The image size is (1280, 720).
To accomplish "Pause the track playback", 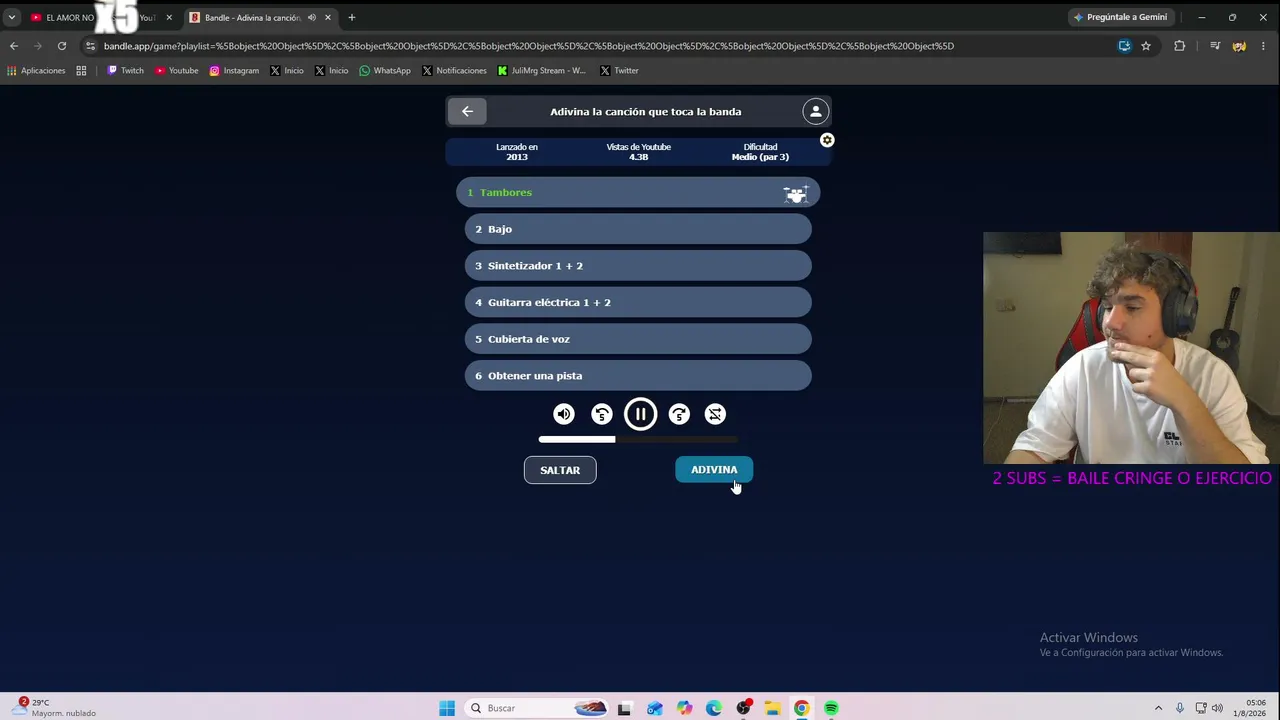I will (641, 414).
